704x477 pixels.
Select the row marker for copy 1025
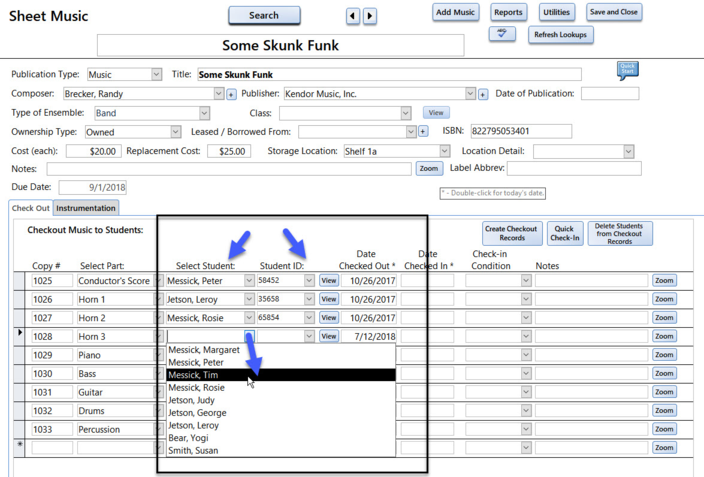point(20,281)
